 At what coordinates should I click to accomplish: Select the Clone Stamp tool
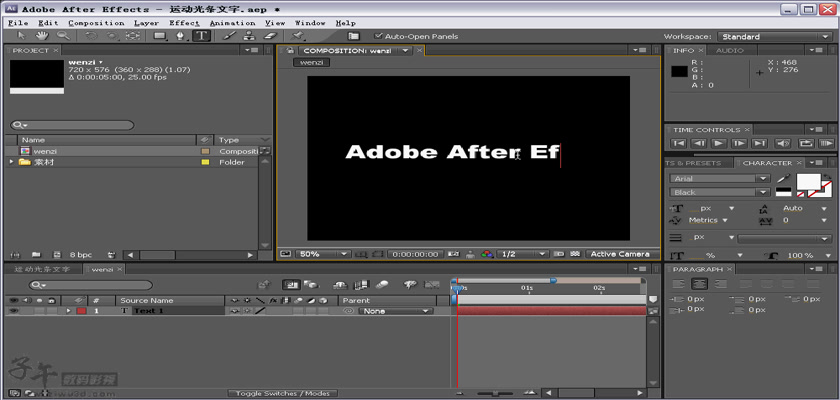(x=249, y=36)
